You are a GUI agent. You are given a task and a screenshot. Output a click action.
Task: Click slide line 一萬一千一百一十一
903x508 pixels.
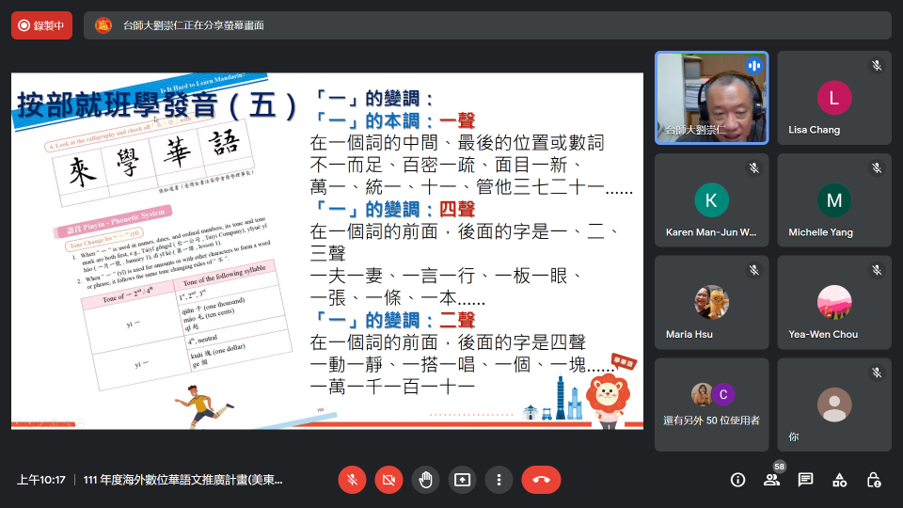(x=393, y=387)
